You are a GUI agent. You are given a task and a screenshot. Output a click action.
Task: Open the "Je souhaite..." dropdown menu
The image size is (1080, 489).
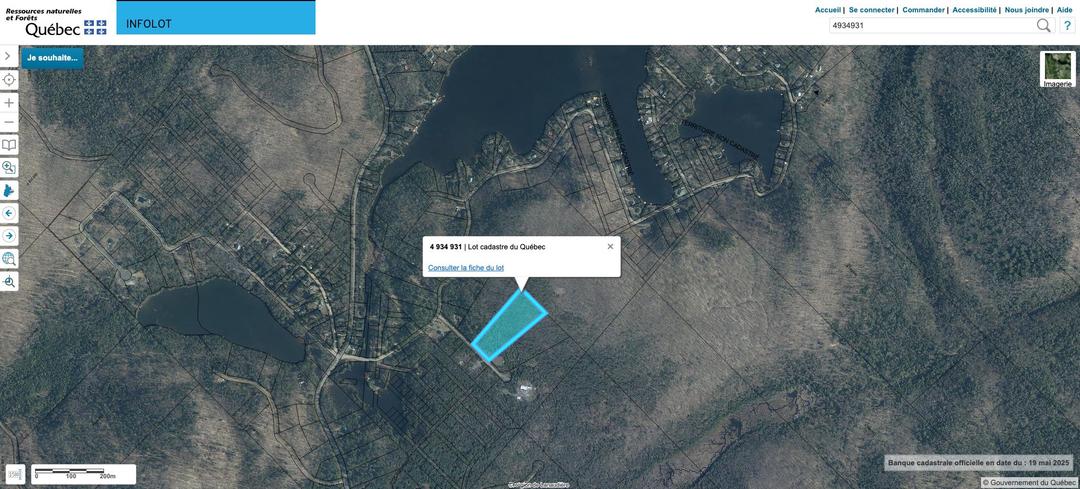[52, 58]
